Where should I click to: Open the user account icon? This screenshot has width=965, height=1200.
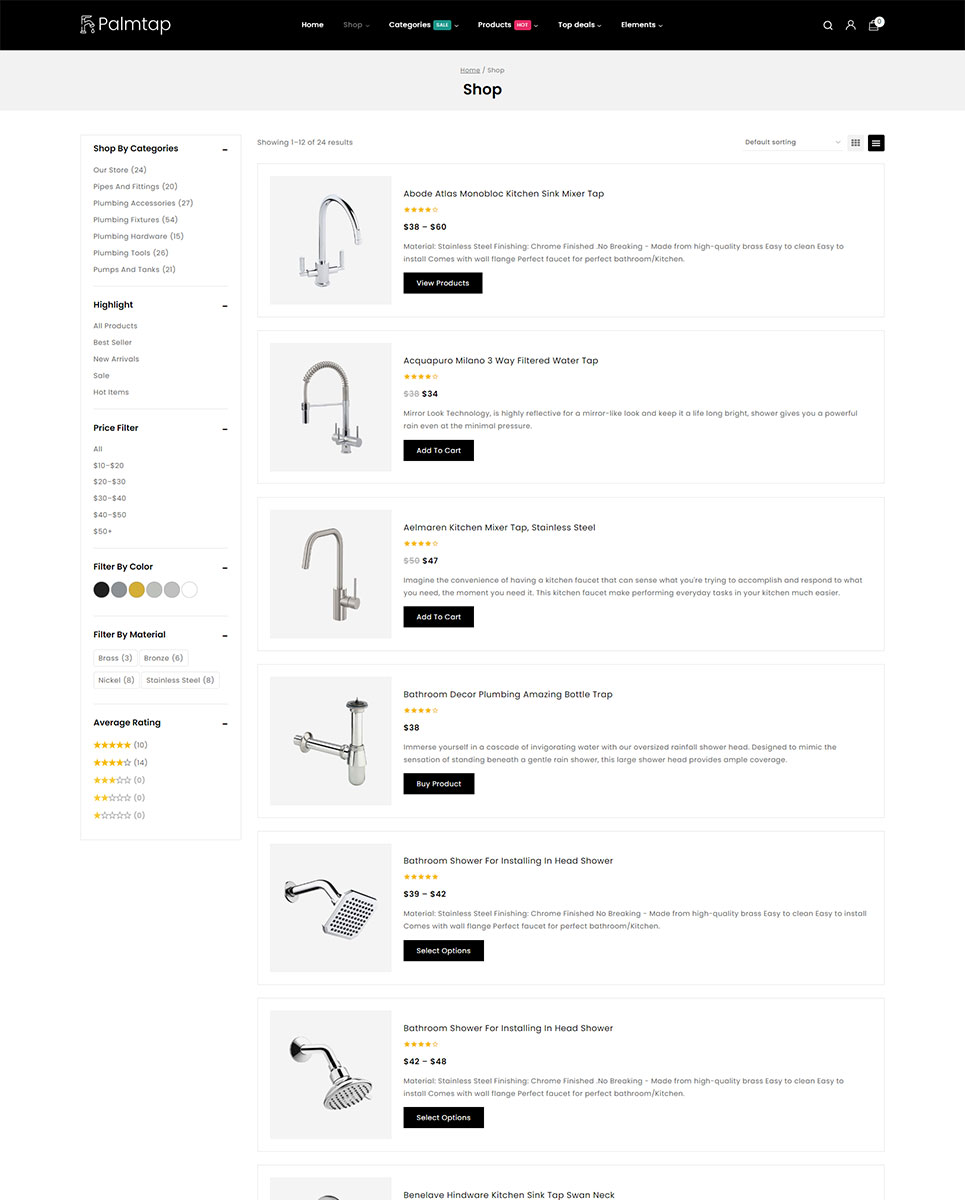coord(850,25)
